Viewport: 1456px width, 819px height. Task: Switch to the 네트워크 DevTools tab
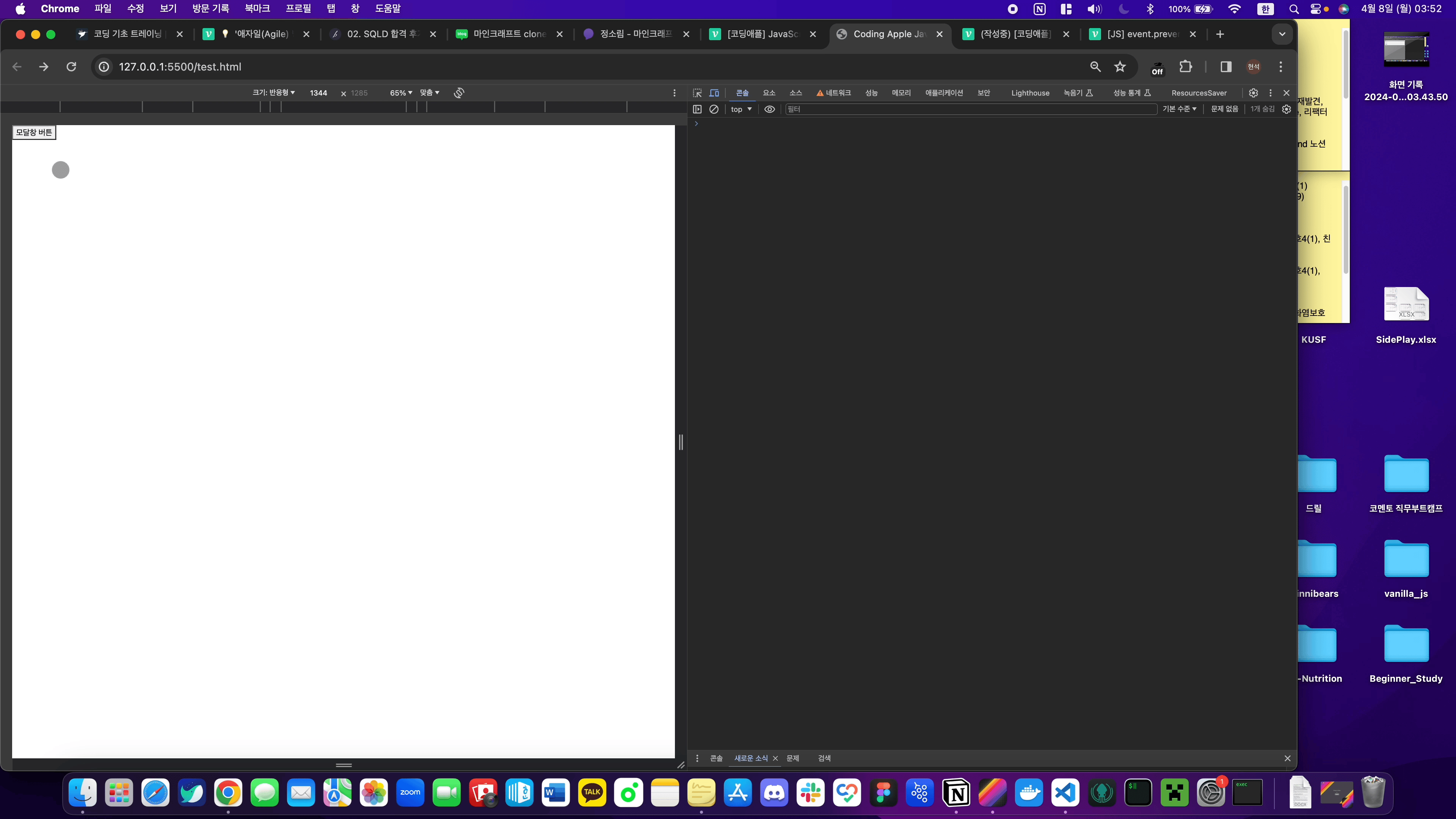834,93
